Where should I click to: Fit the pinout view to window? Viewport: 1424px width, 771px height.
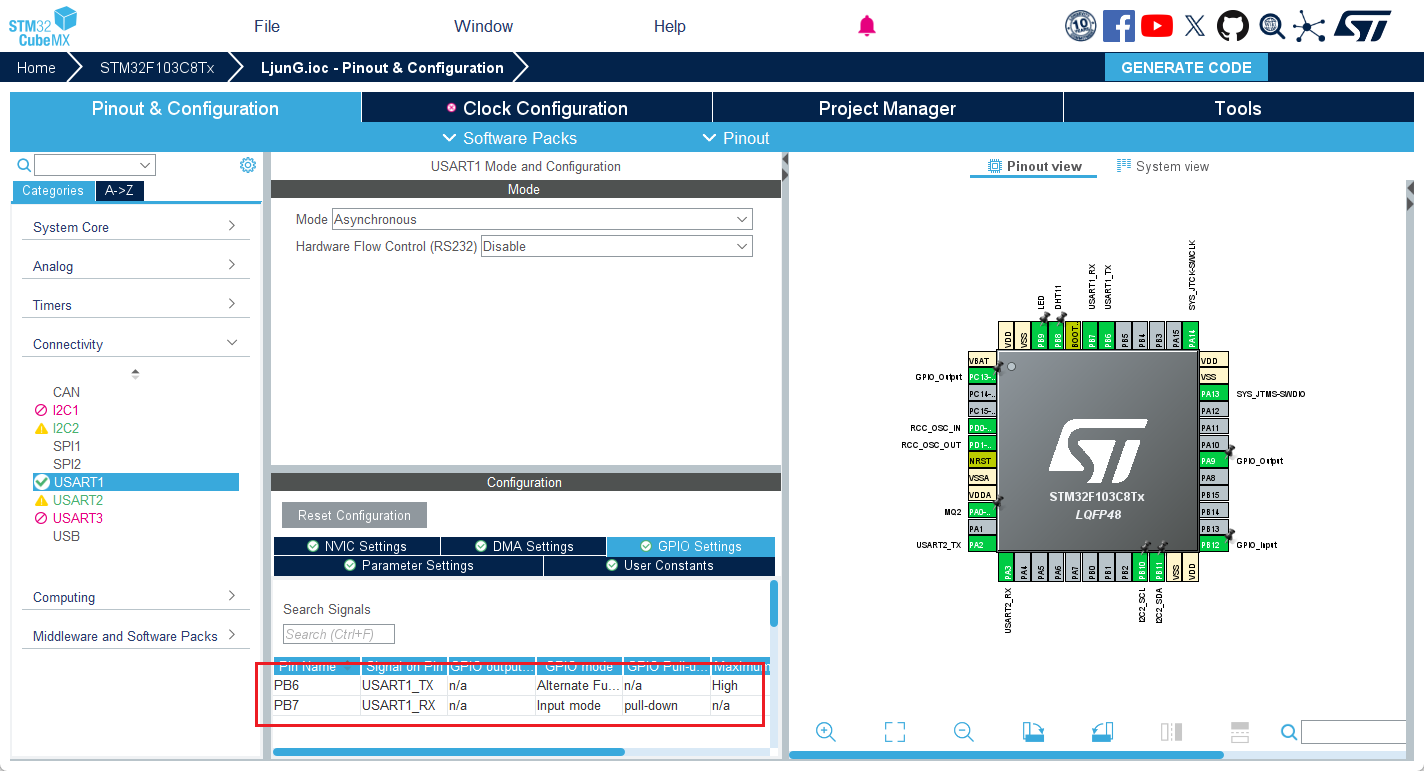(895, 732)
